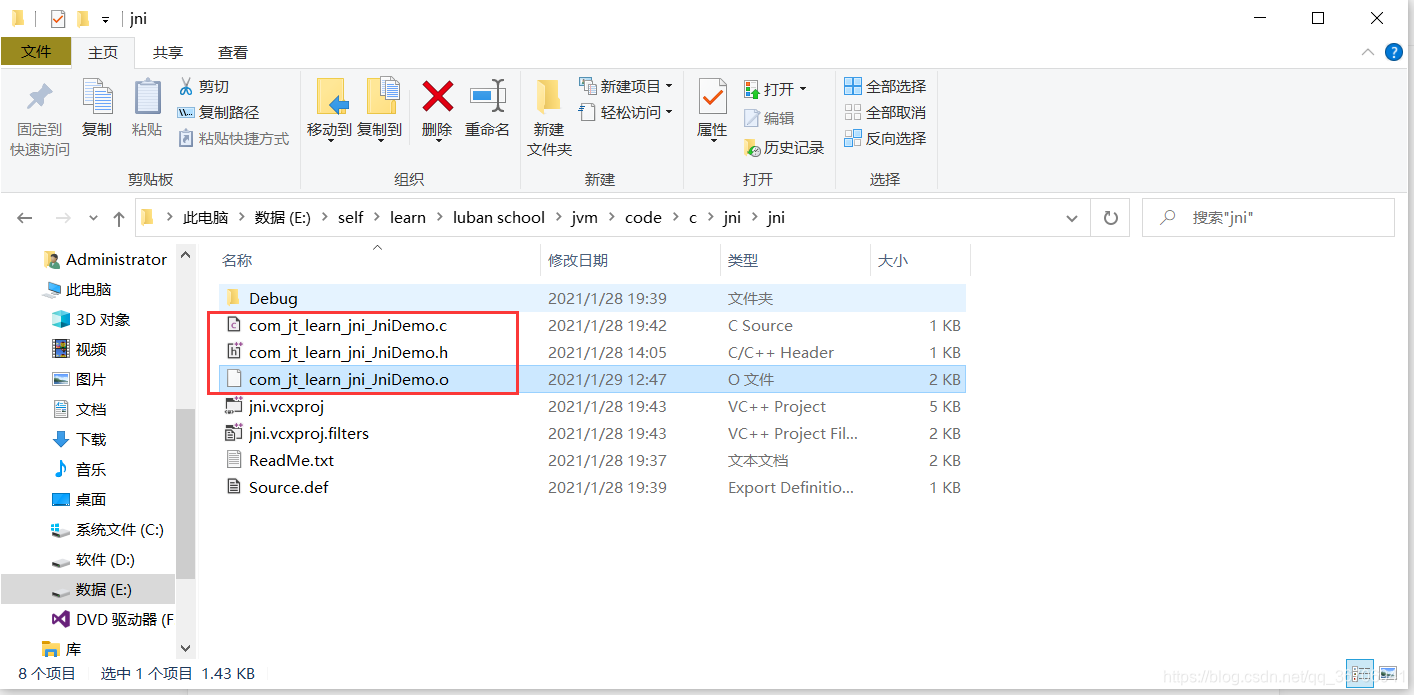Click the red Delete (删除) icon
The image size is (1414, 695).
(x=437, y=97)
